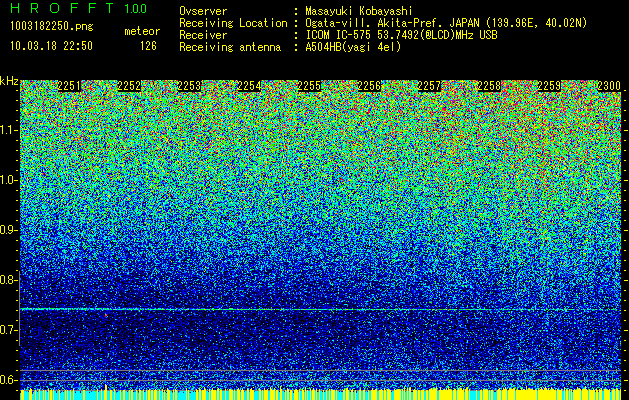
Task: Click the 2252 time marker
Action: (x=129, y=86)
